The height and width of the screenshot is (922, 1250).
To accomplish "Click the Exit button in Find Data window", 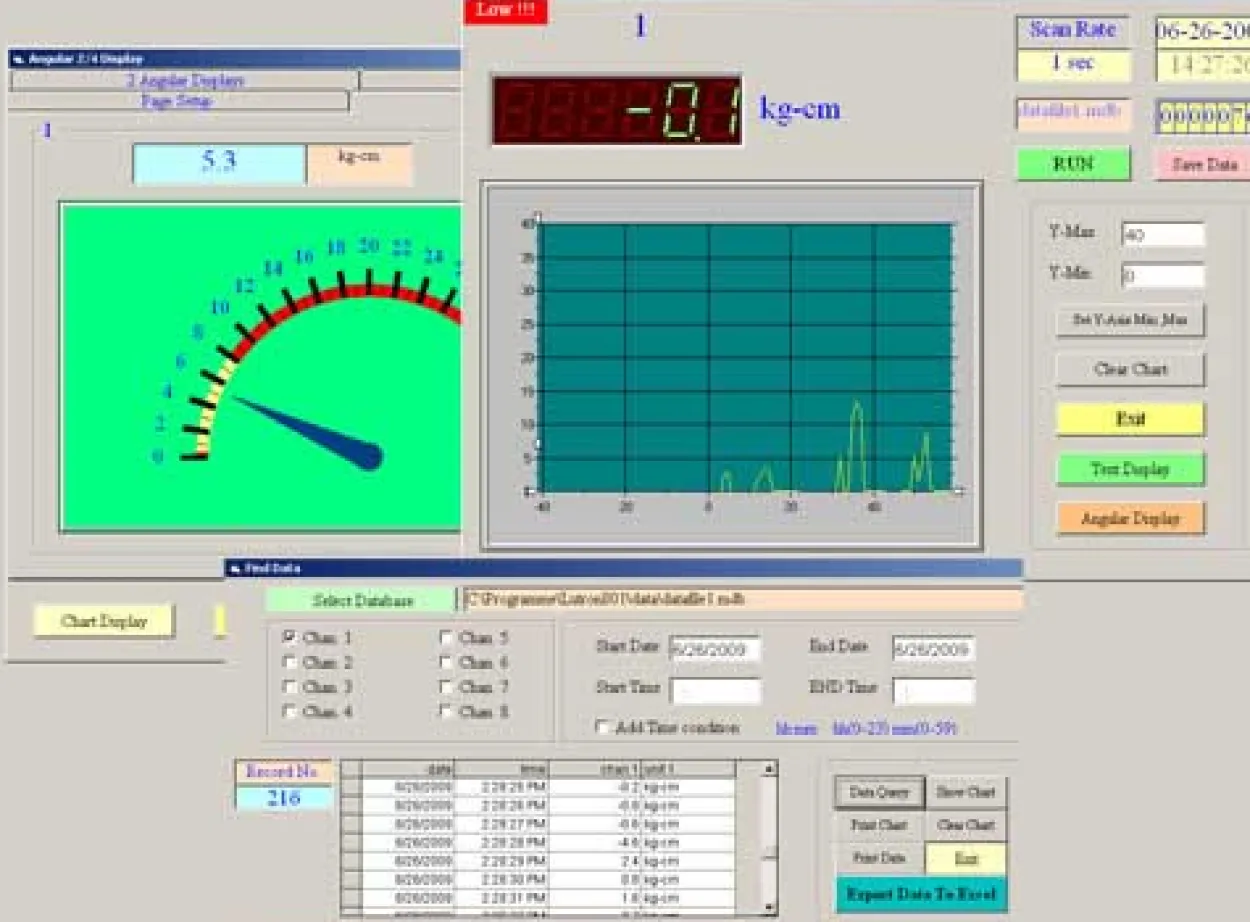I will [966, 859].
